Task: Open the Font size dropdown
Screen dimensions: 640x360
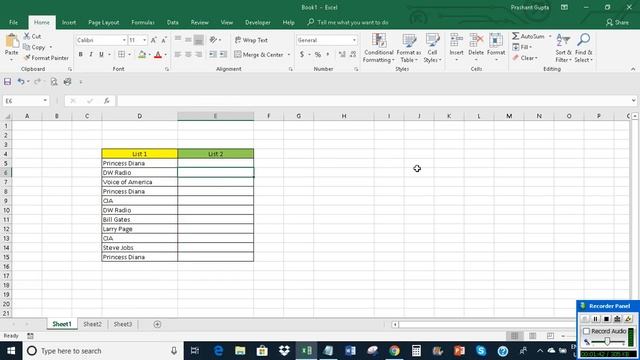Action: [144, 40]
